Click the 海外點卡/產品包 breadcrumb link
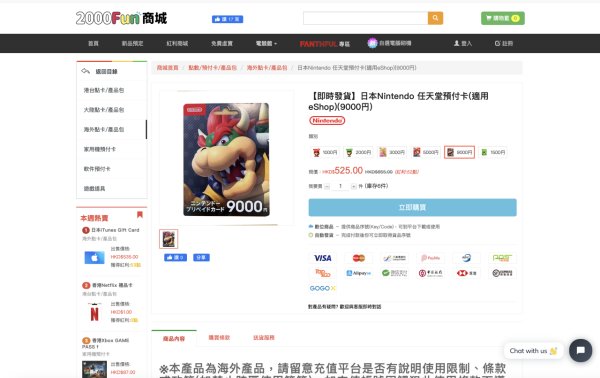The width and height of the screenshot is (600, 378). coord(267,68)
